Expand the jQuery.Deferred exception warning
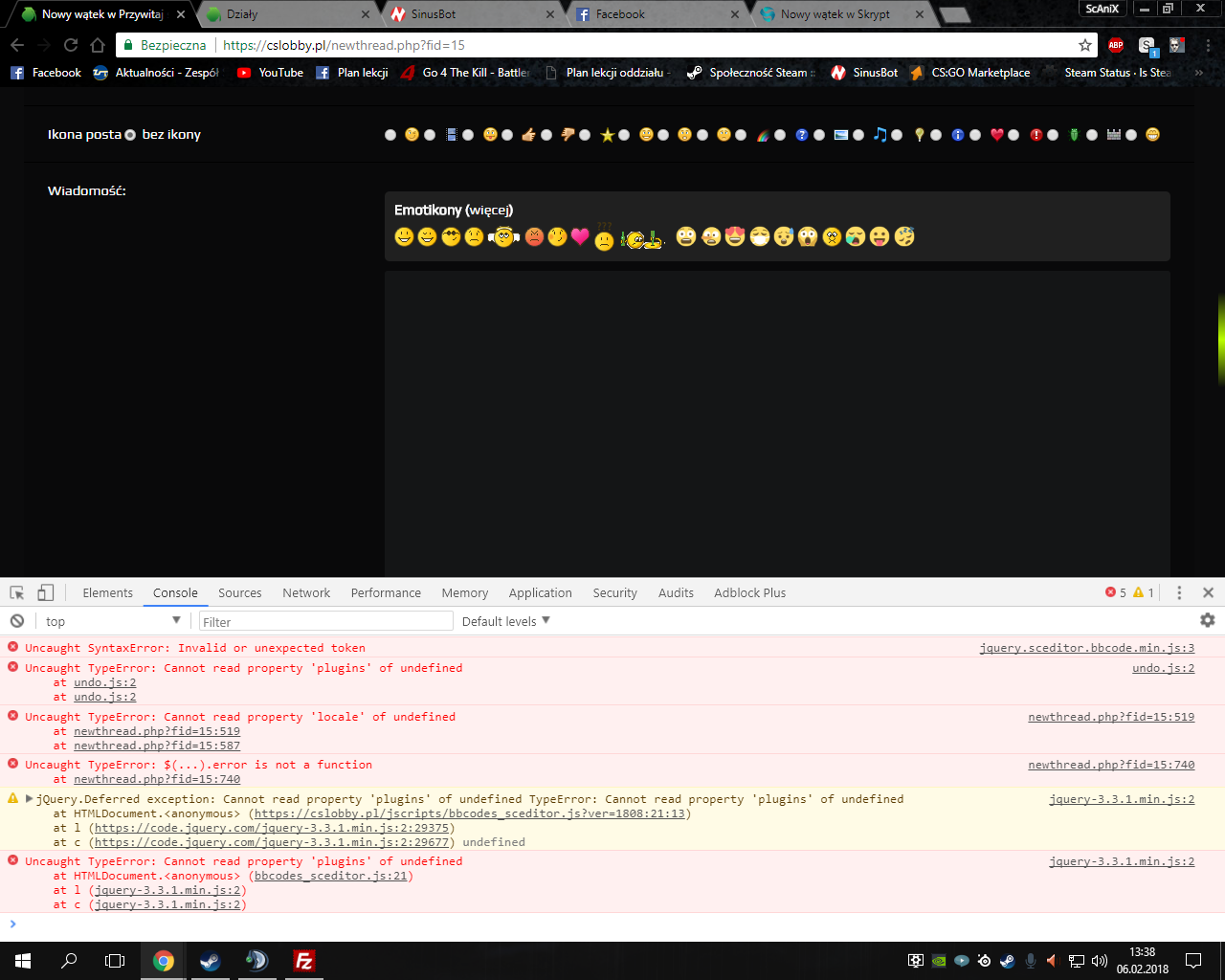Screen dimensions: 1225x980 pyautogui.click(x=29, y=799)
